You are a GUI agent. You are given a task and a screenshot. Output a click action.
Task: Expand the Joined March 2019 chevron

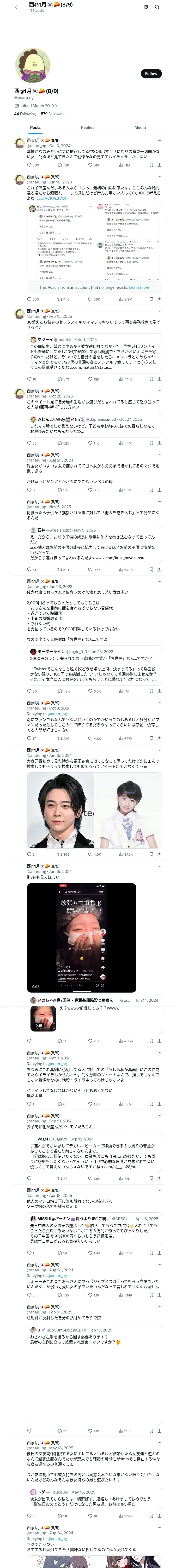point(56,105)
